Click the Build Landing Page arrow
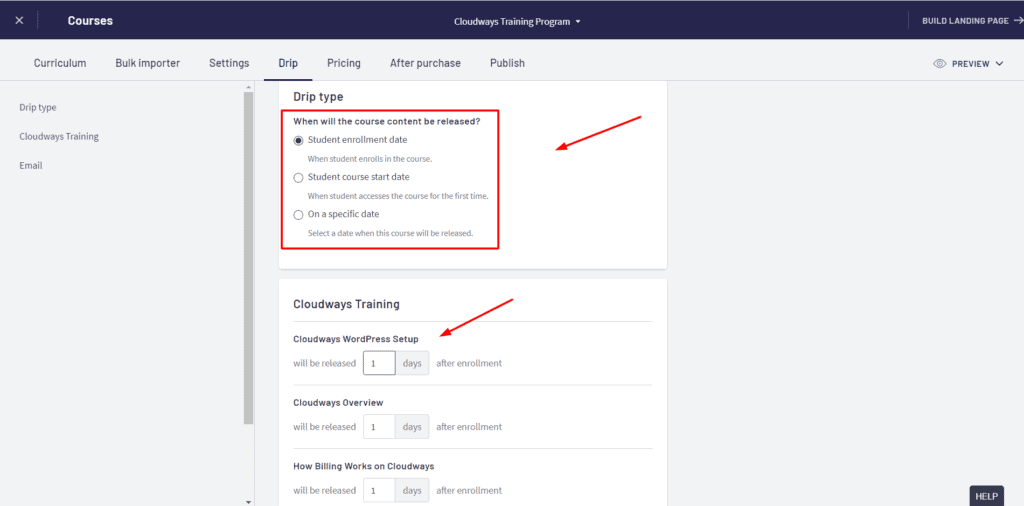This screenshot has height=506, width=1024. click(1015, 20)
